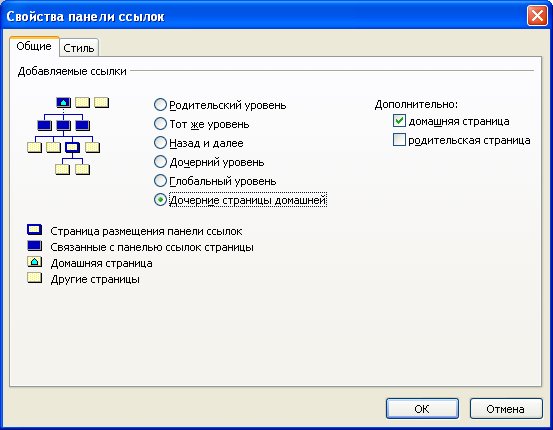The width and height of the screenshot is (553, 430).
Task: Select 'Дочерние страницы домашней' radio option
Action: [160, 200]
